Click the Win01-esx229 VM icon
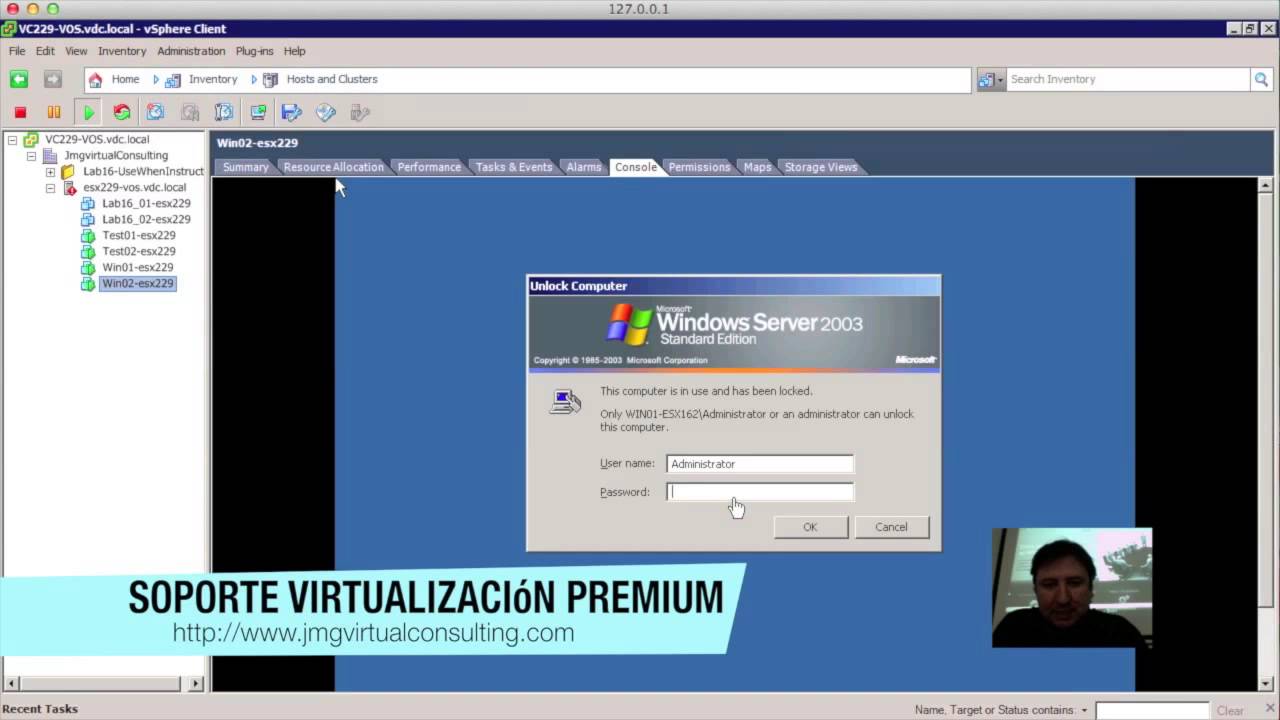This screenshot has width=1280, height=720. [x=87, y=268]
